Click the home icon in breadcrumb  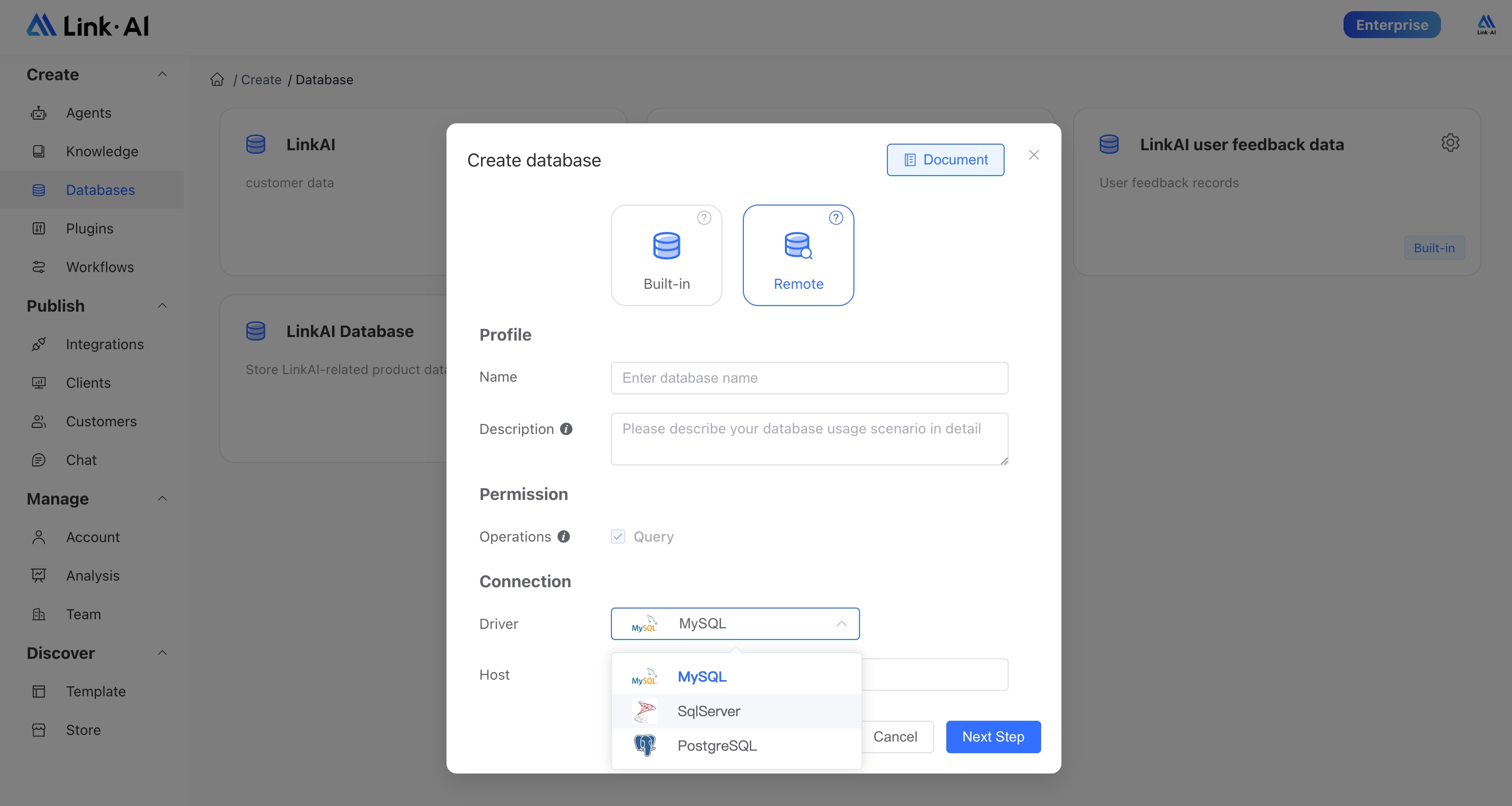[x=217, y=79]
